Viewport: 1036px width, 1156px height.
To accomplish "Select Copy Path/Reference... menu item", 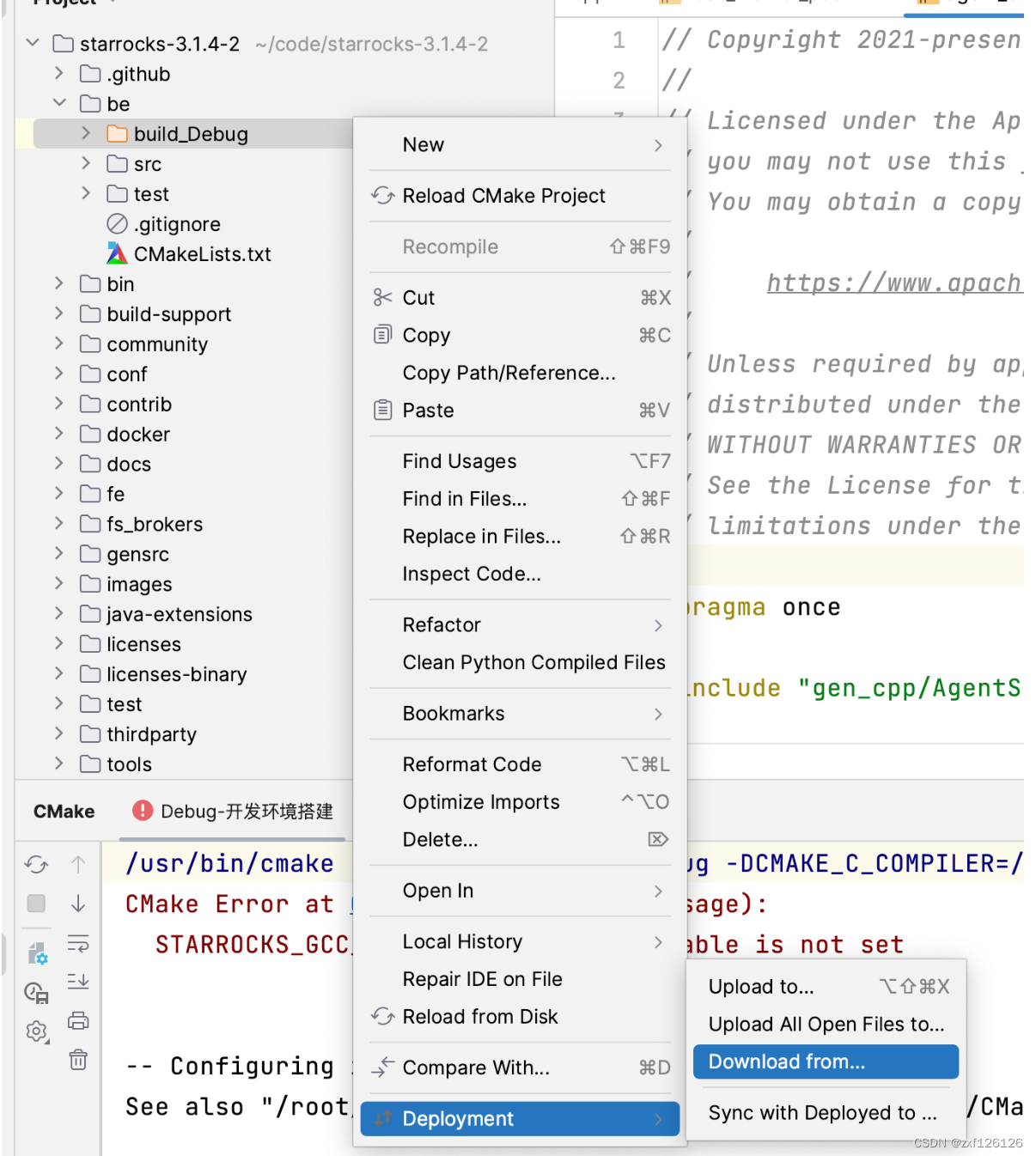I will coord(520,373).
